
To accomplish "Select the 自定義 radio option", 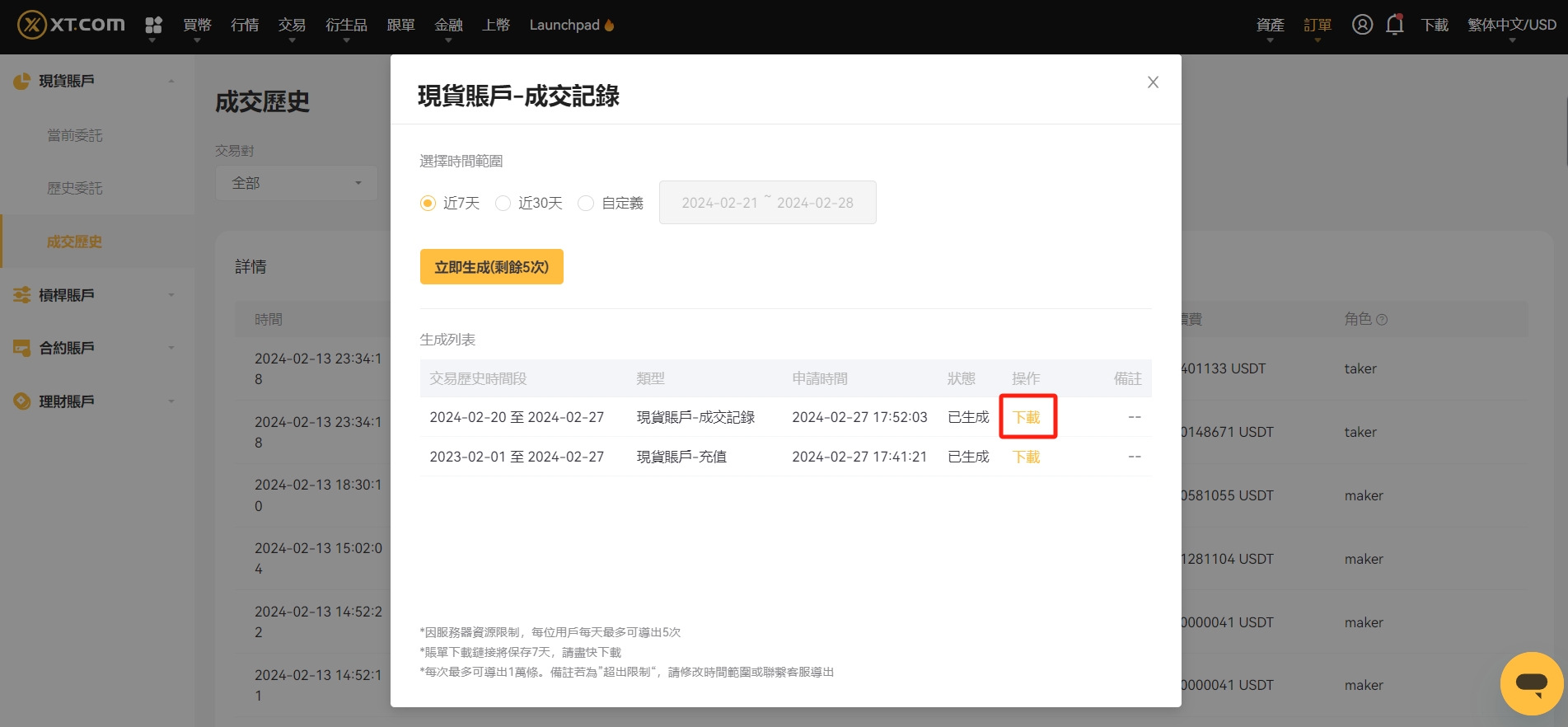I will tap(586, 203).
